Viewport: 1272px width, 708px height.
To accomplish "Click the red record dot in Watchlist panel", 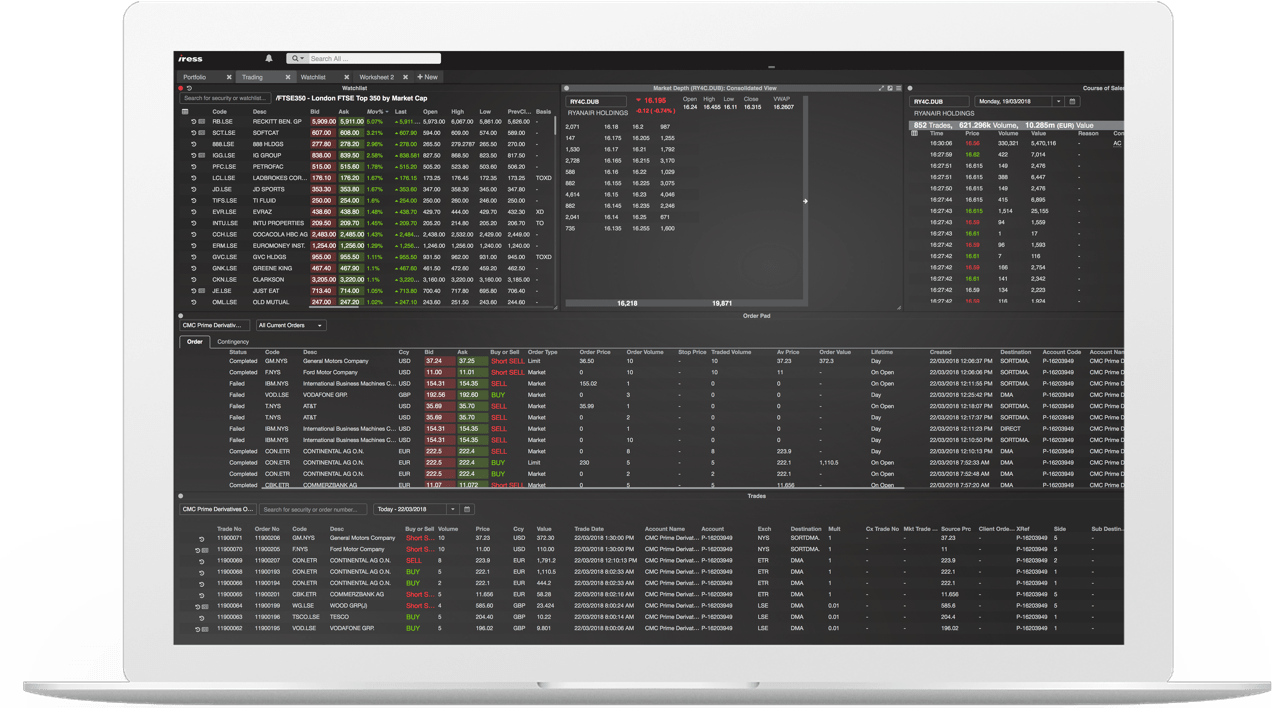I will point(181,88).
